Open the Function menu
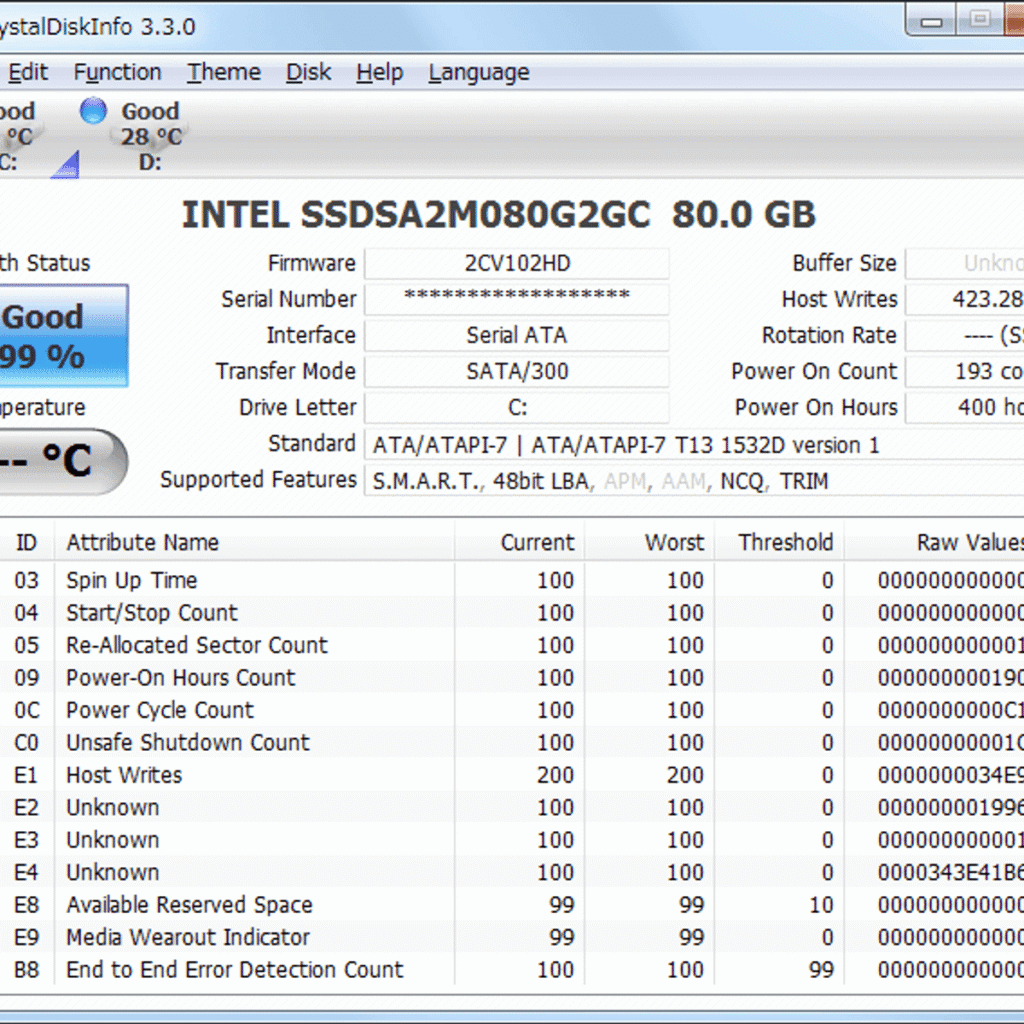Screen dimensions: 1024x1024 (x=117, y=72)
